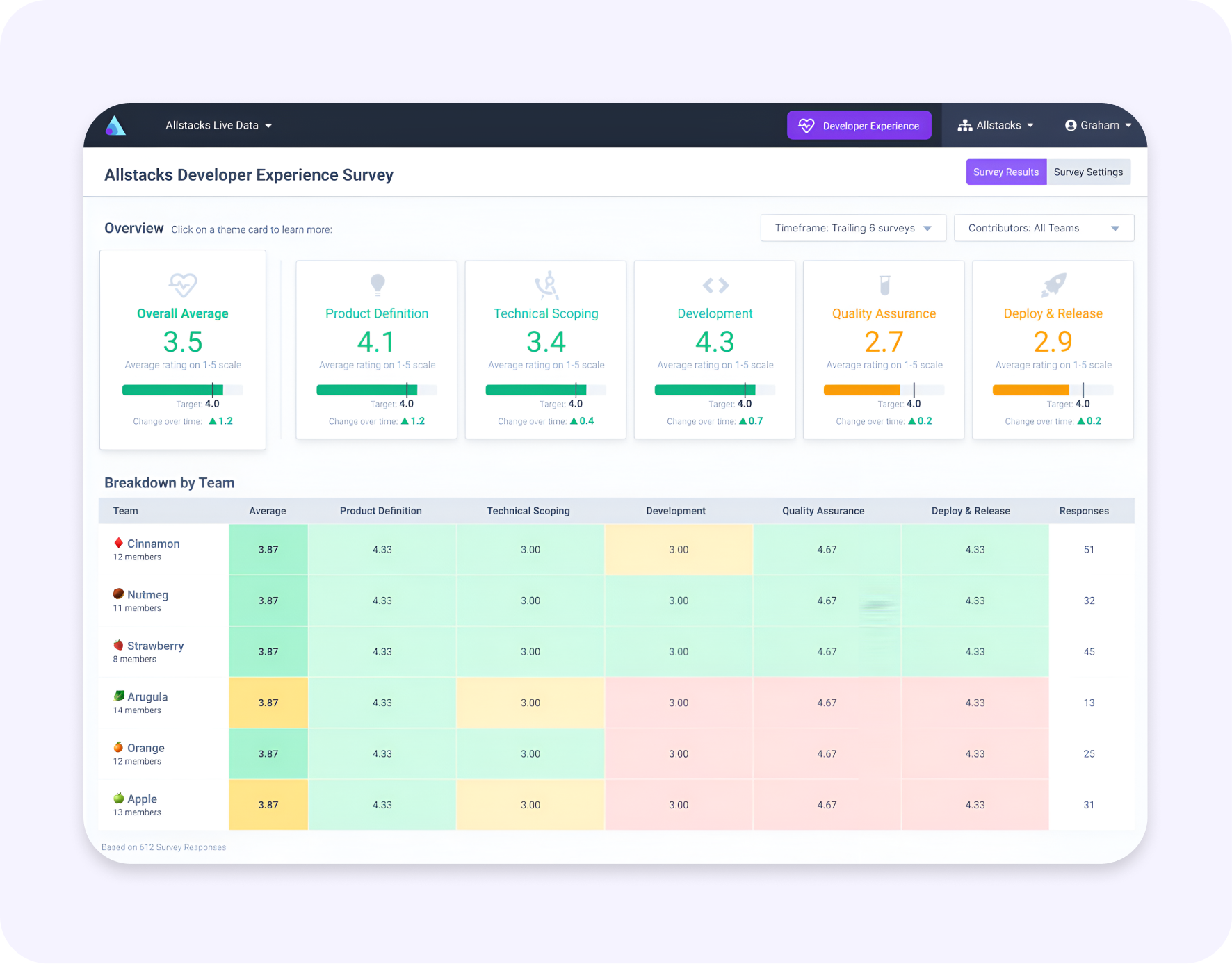The image size is (1232, 964).
Task: Click Cinnamon's Responses value 51
Action: tap(1089, 550)
